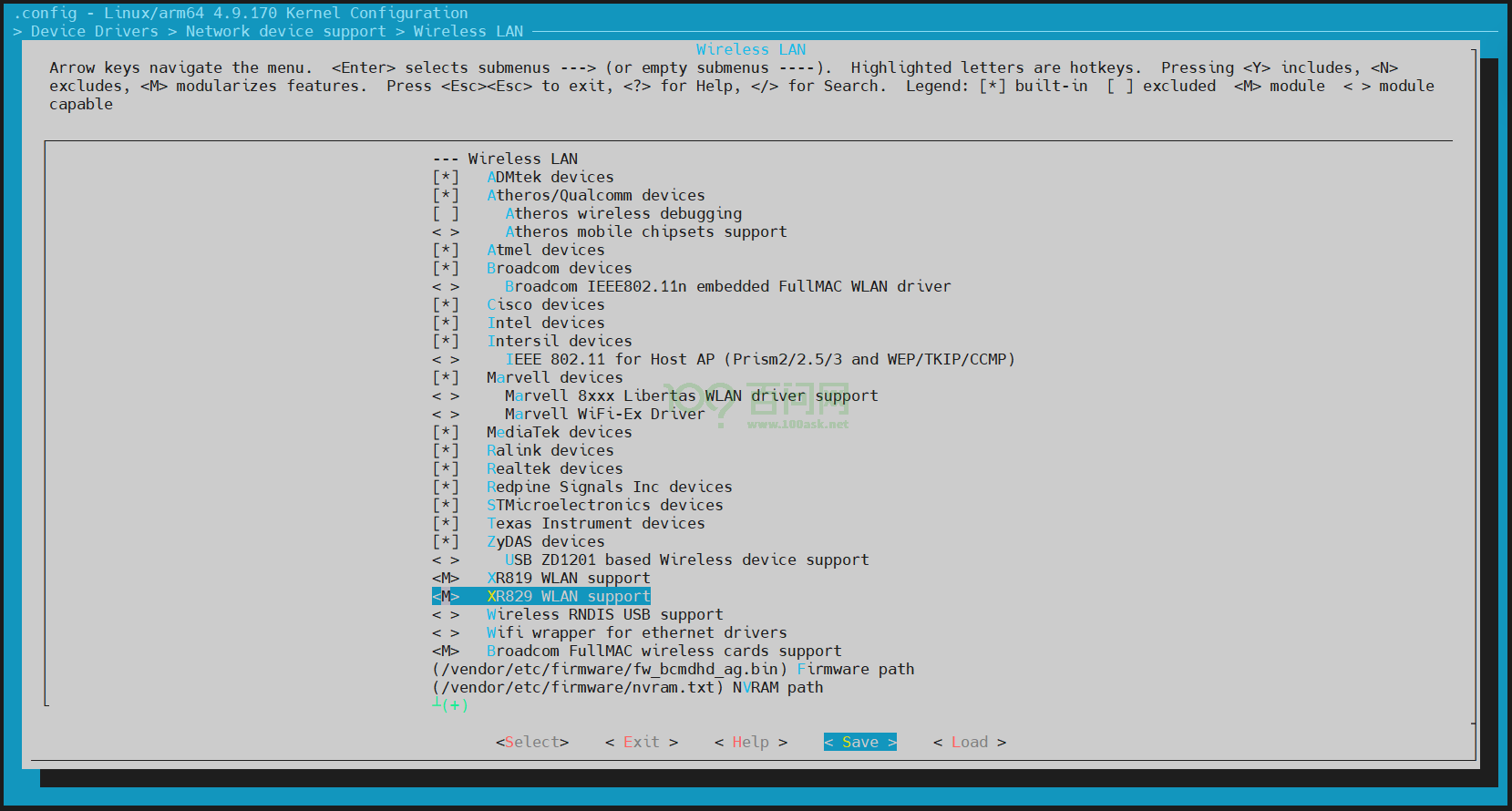This screenshot has width=1512, height=811.
Task: Toggle the ADMtek devices checkbox
Action: [x=446, y=177]
